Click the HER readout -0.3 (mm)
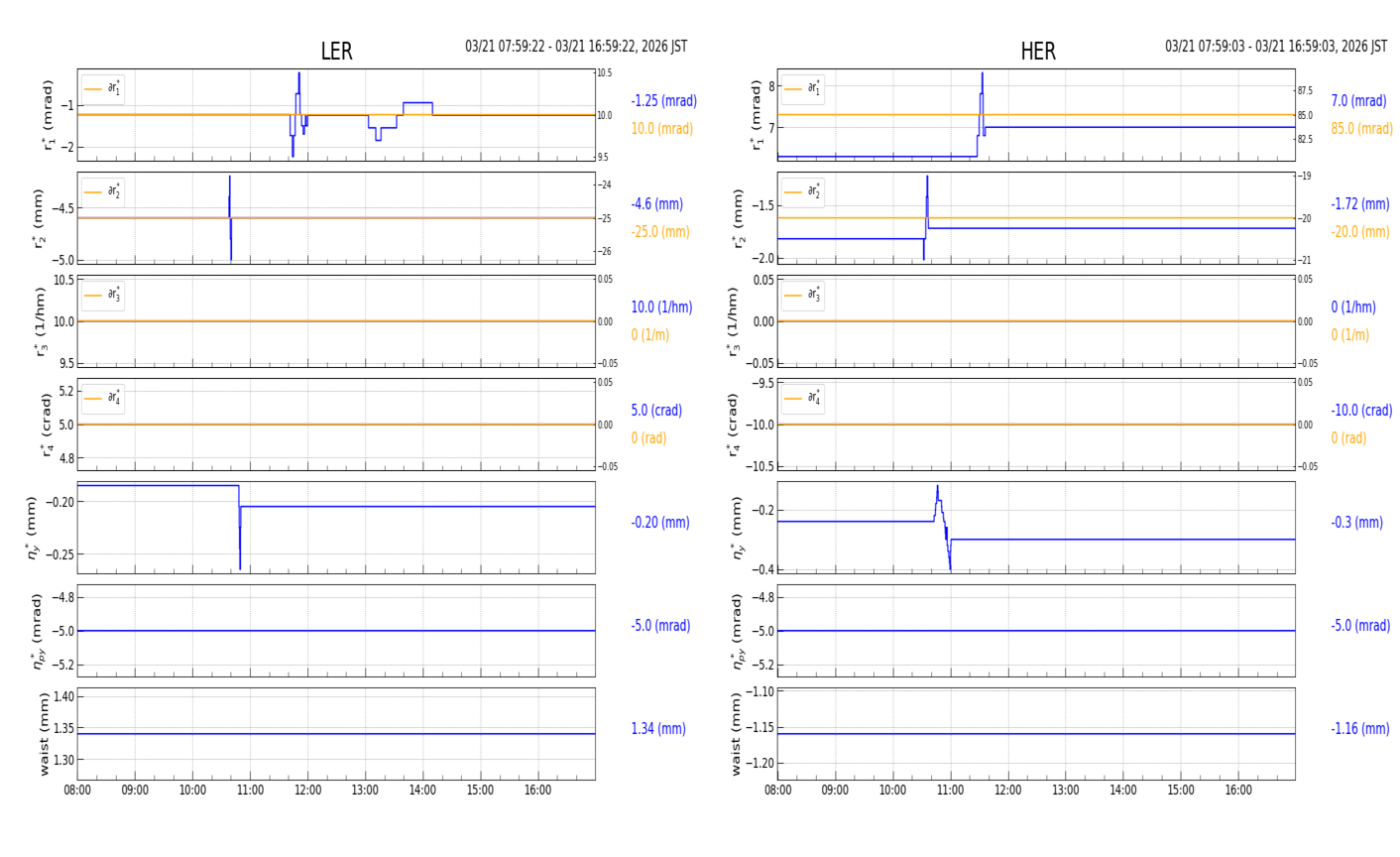Image resolution: width=1400 pixels, height=857 pixels. [x=1356, y=523]
